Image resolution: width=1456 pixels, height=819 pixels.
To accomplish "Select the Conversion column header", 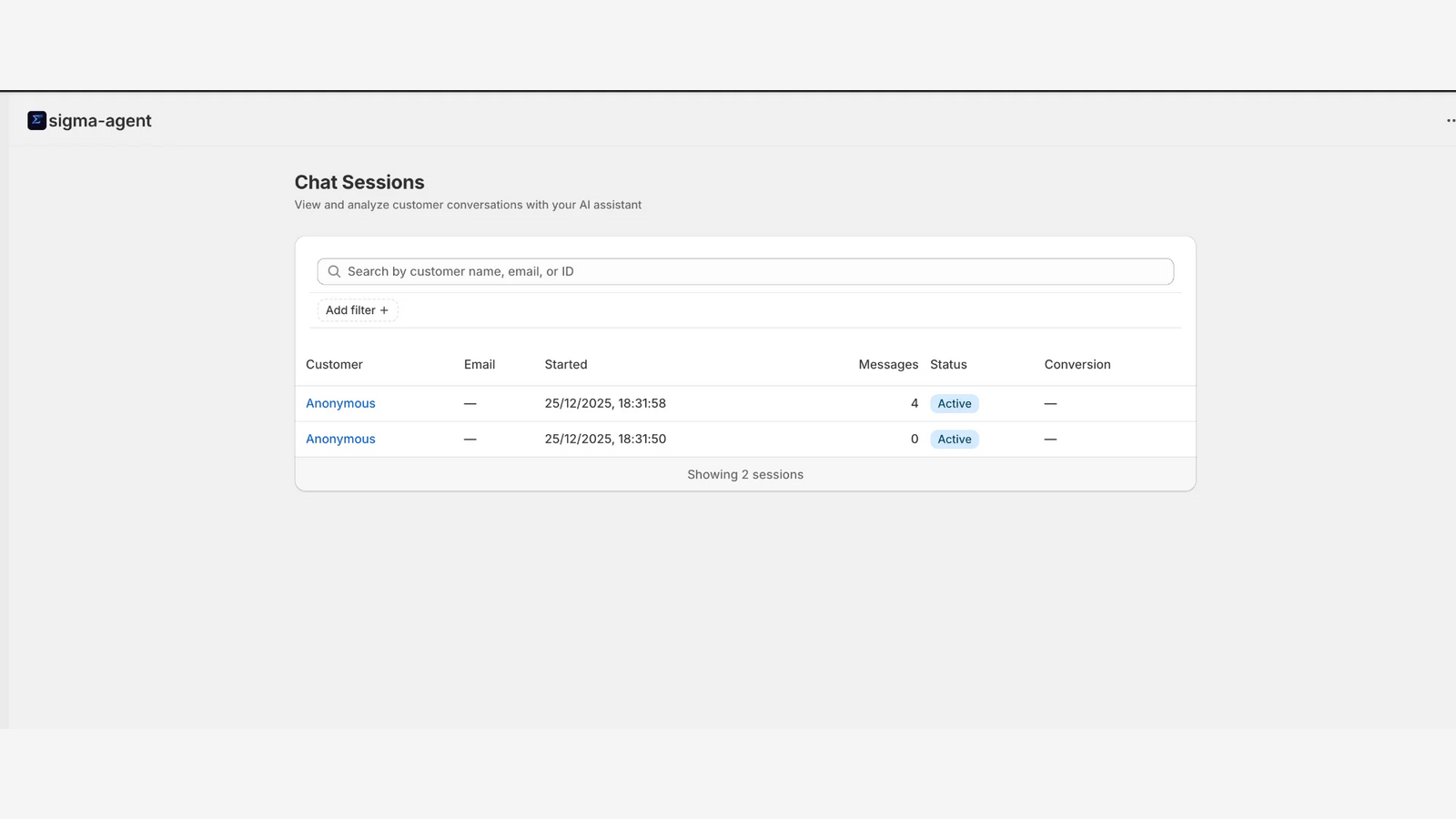I will click(1077, 364).
